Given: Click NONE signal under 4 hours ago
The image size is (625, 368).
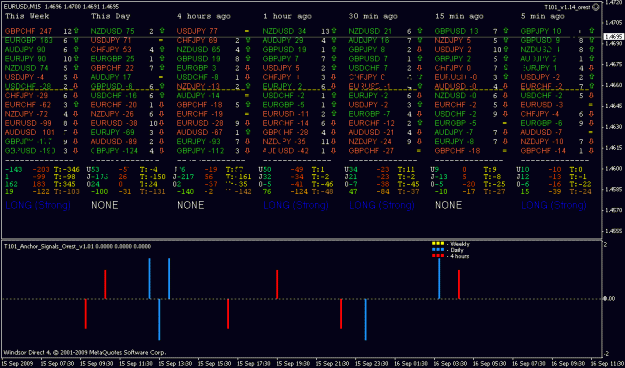Looking at the screenshot, I should tap(191, 205).
